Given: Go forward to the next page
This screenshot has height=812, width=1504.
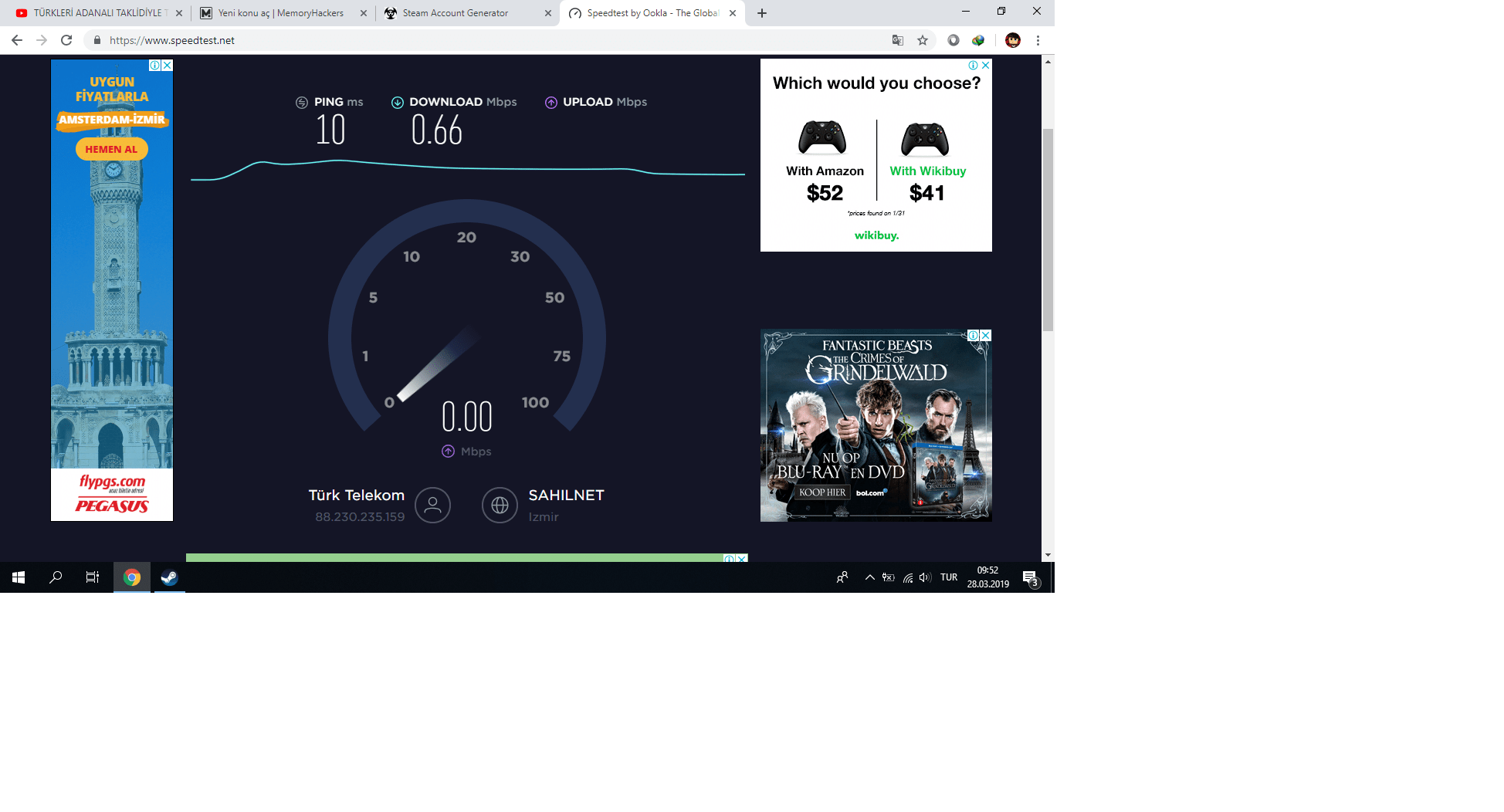Looking at the screenshot, I should [42, 40].
